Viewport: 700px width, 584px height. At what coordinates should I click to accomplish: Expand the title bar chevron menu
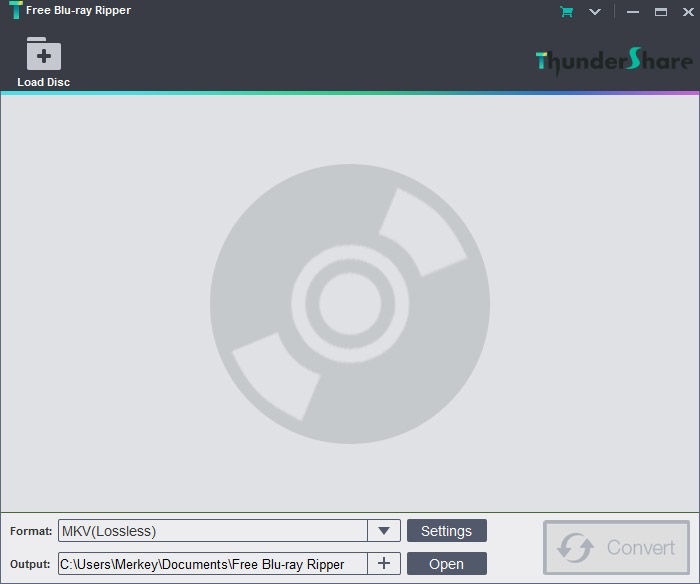[595, 12]
